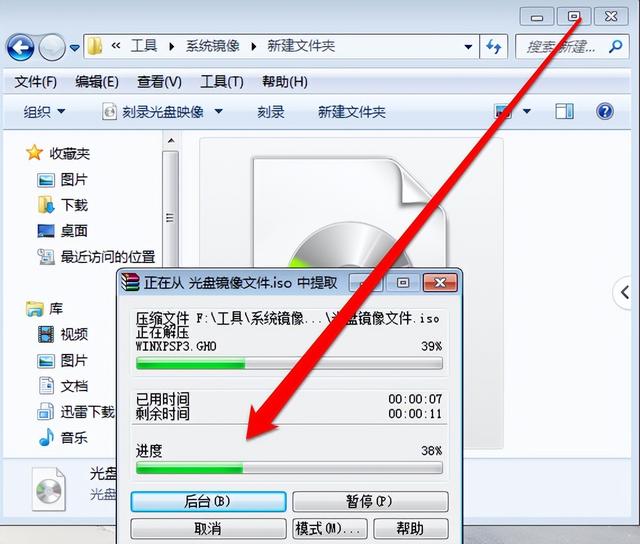Open the 组织 dropdown in the toolbar
Screen dimensions: 640x544
44,111
